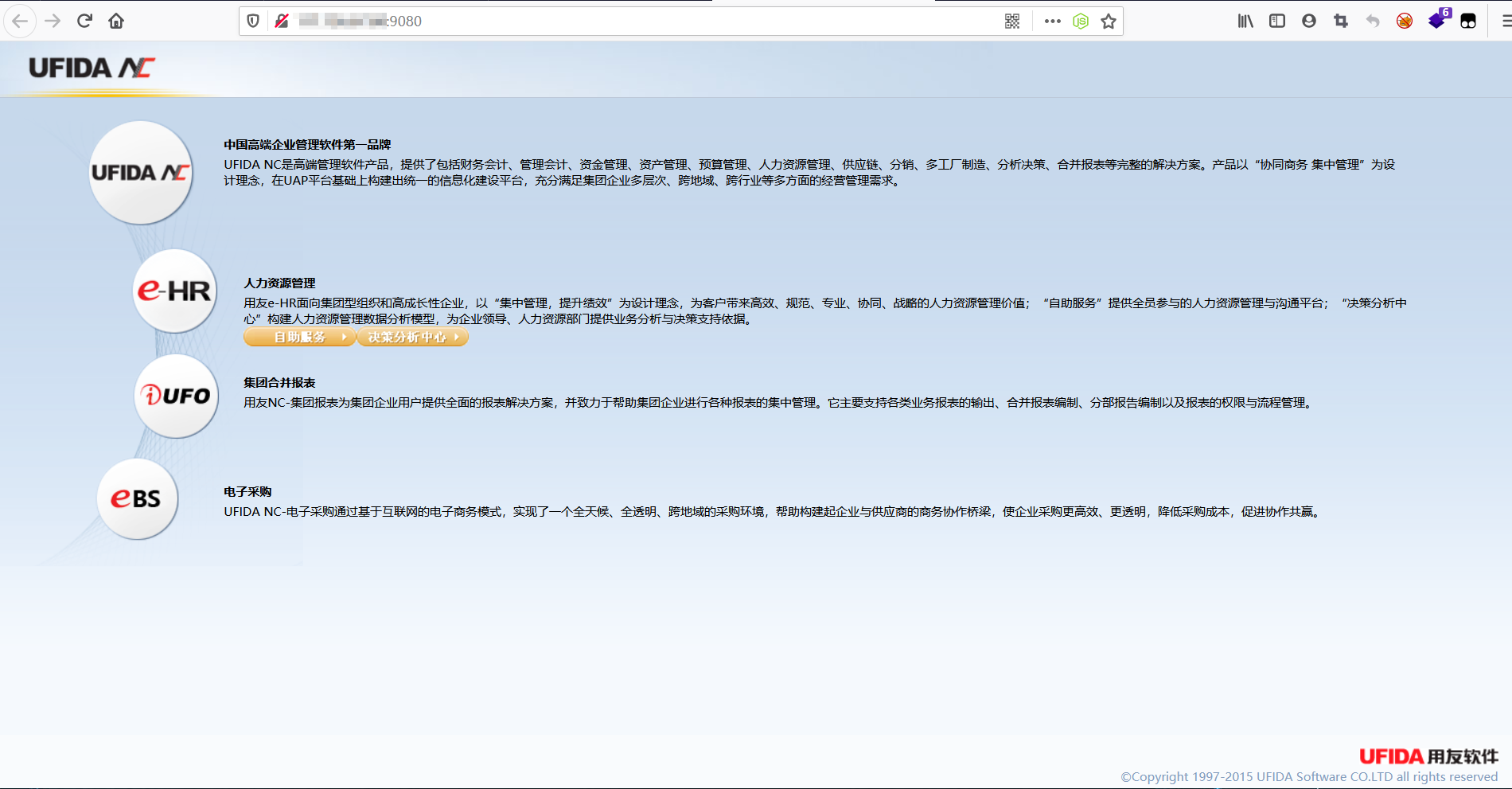Open the page actions three-dot menu

coord(1053,21)
